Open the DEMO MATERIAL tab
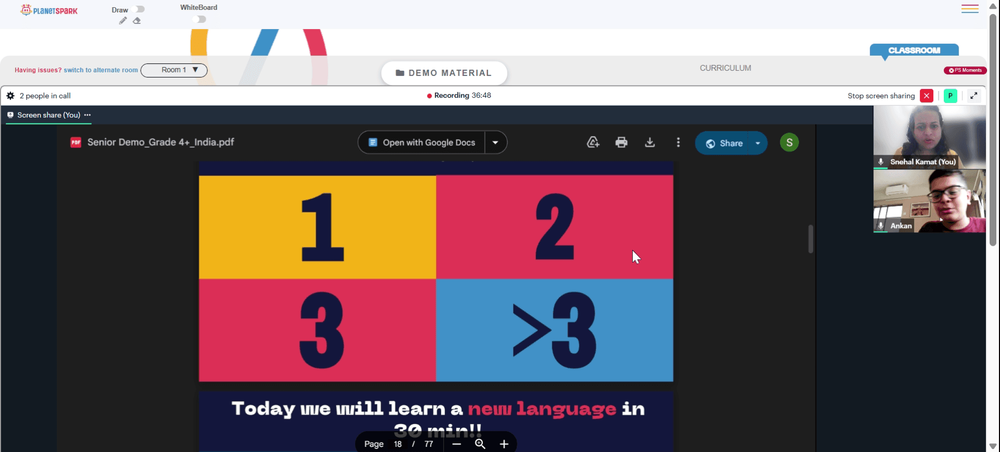 pos(444,73)
